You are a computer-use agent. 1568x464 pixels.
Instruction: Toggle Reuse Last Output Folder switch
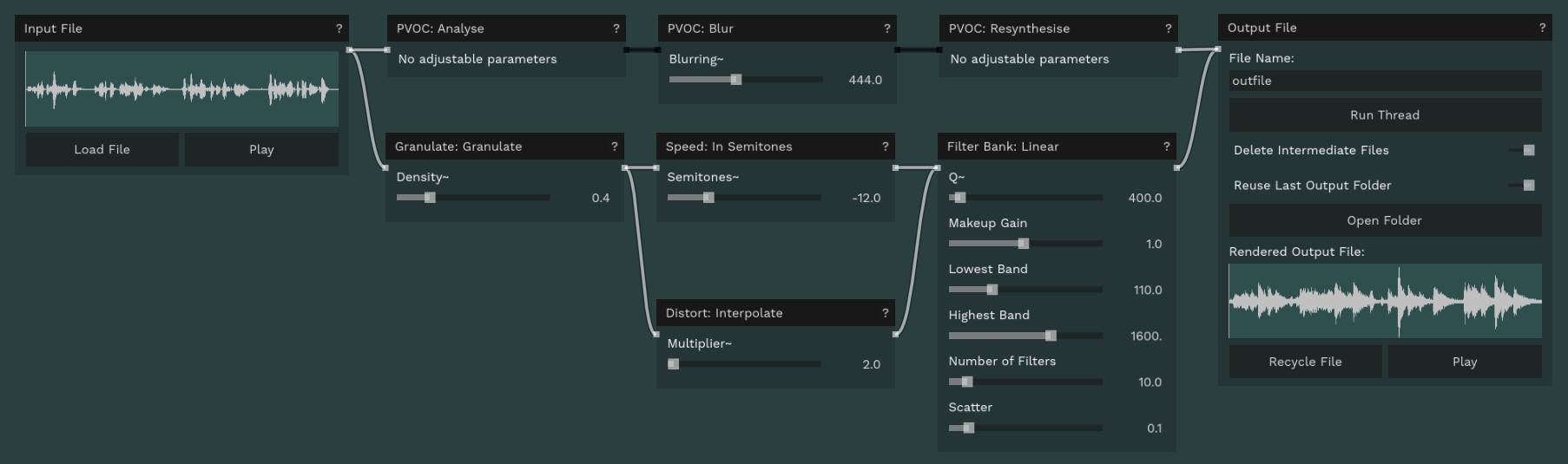point(1524,186)
